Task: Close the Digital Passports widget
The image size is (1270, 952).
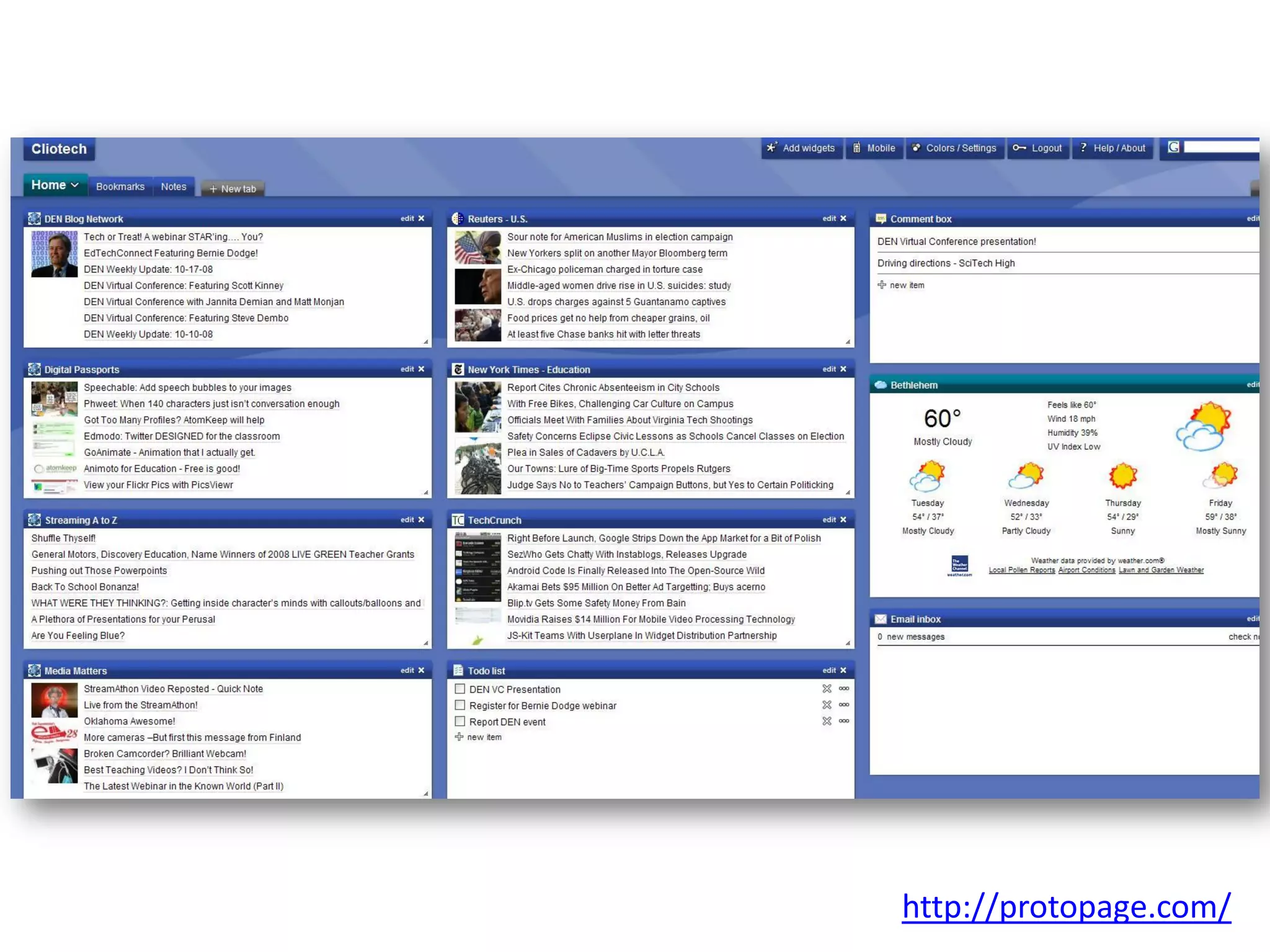Action: pyautogui.click(x=422, y=369)
